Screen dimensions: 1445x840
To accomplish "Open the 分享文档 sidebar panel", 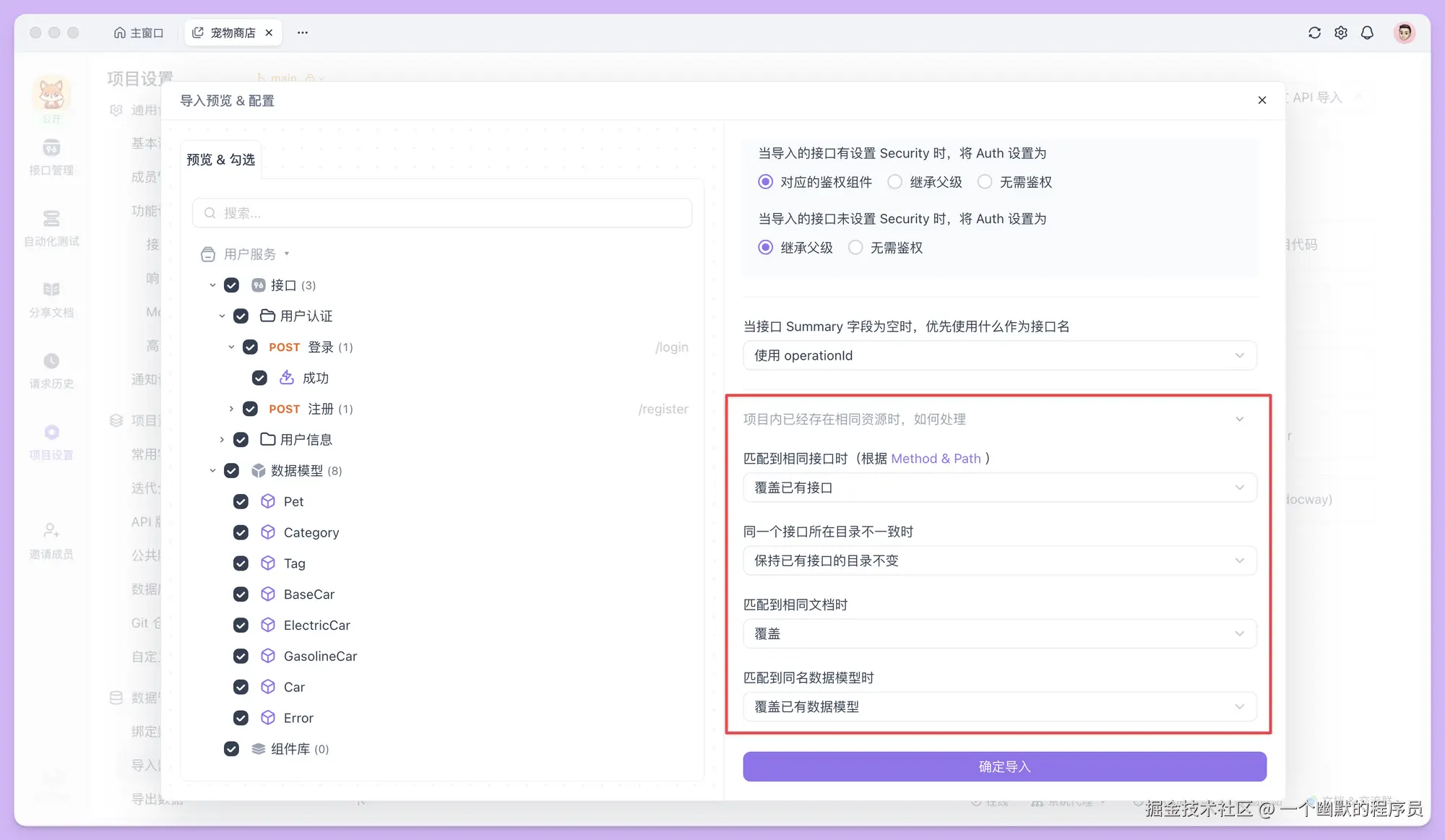I will [51, 299].
